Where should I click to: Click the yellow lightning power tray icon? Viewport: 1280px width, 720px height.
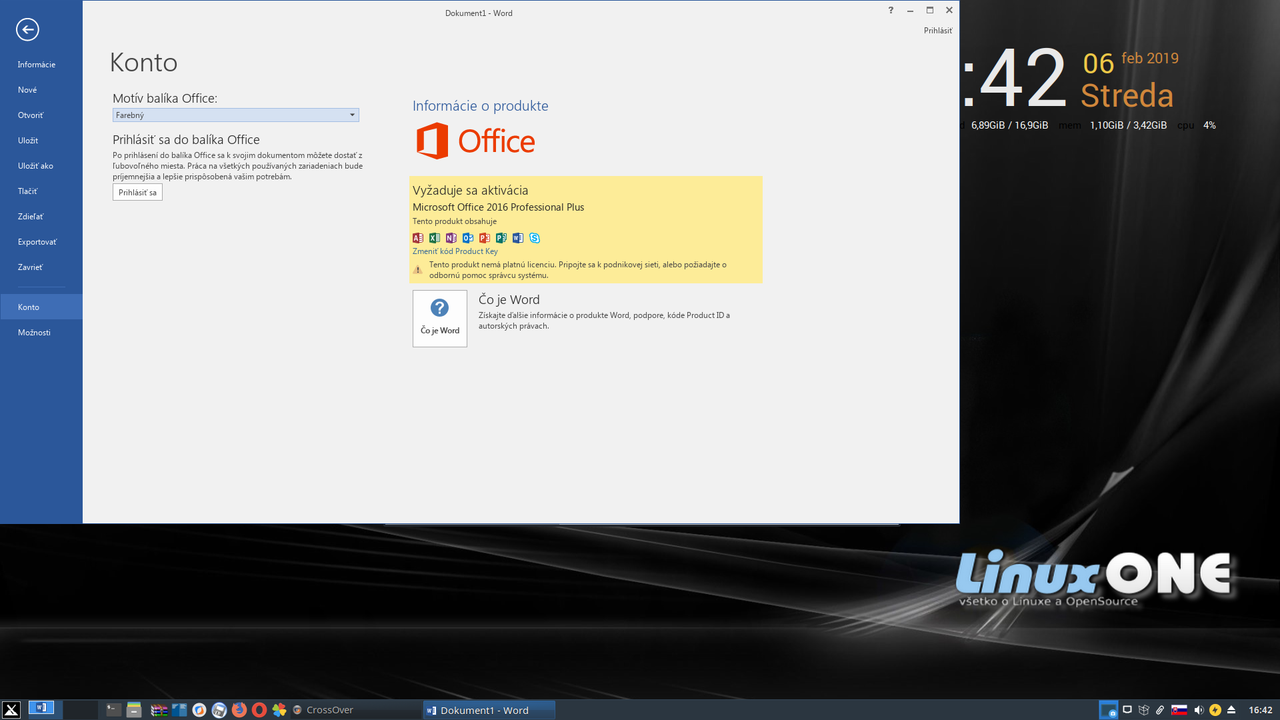pyautogui.click(x=1215, y=710)
